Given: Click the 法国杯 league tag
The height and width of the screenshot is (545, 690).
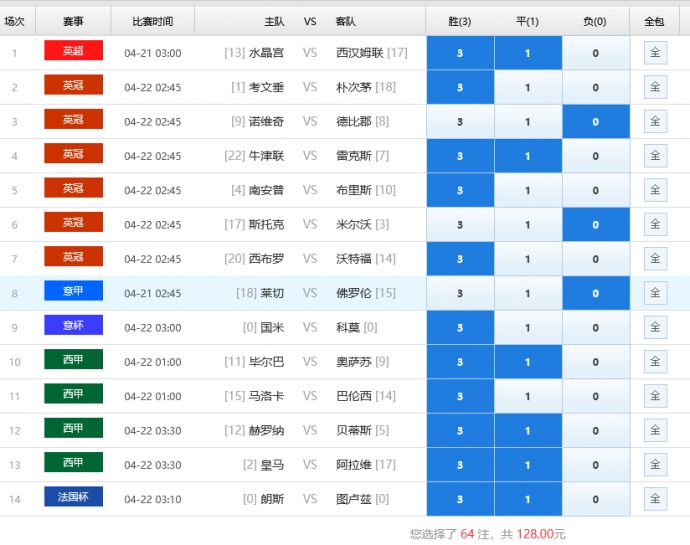Looking at the screenshot, I should [73, 497].
